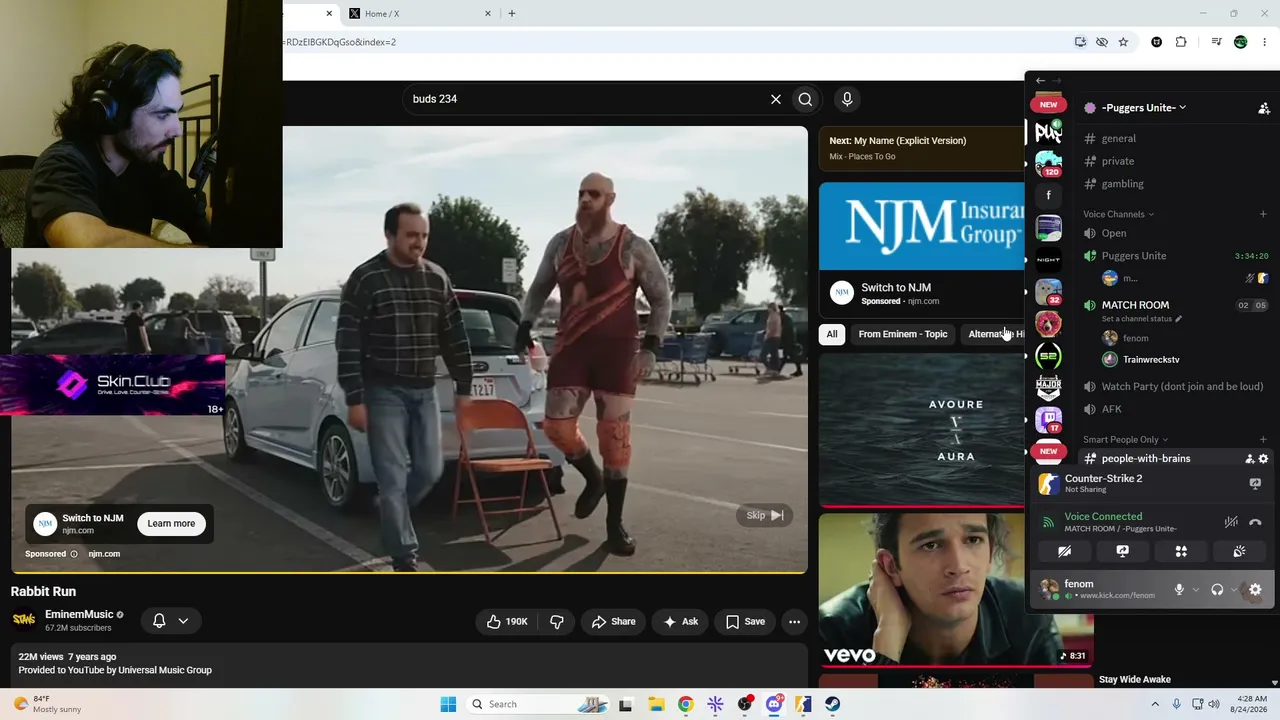This screenshot has width=1280, height=720.
Task: Start voice search with the microphone icon
Action: coord(847,99)
